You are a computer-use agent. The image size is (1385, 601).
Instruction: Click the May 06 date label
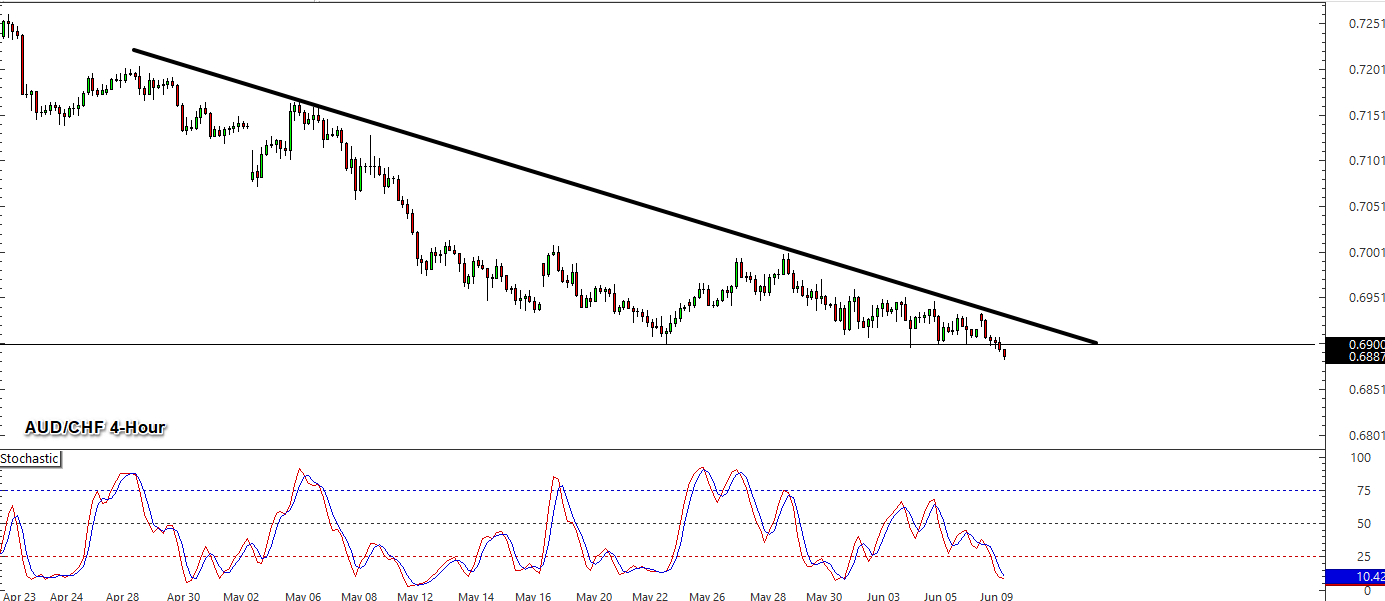coord(303,596)
